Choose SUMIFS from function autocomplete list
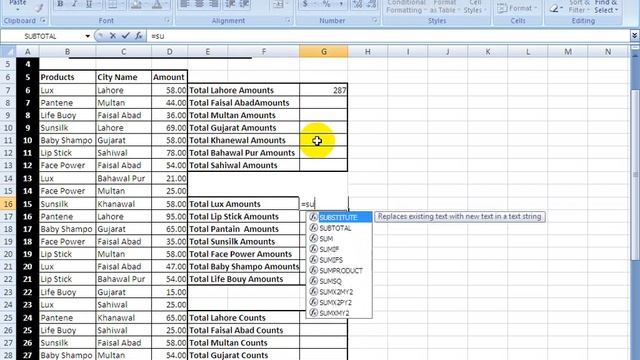This screenshot has width=640, height=360. (x=339, y=260)
